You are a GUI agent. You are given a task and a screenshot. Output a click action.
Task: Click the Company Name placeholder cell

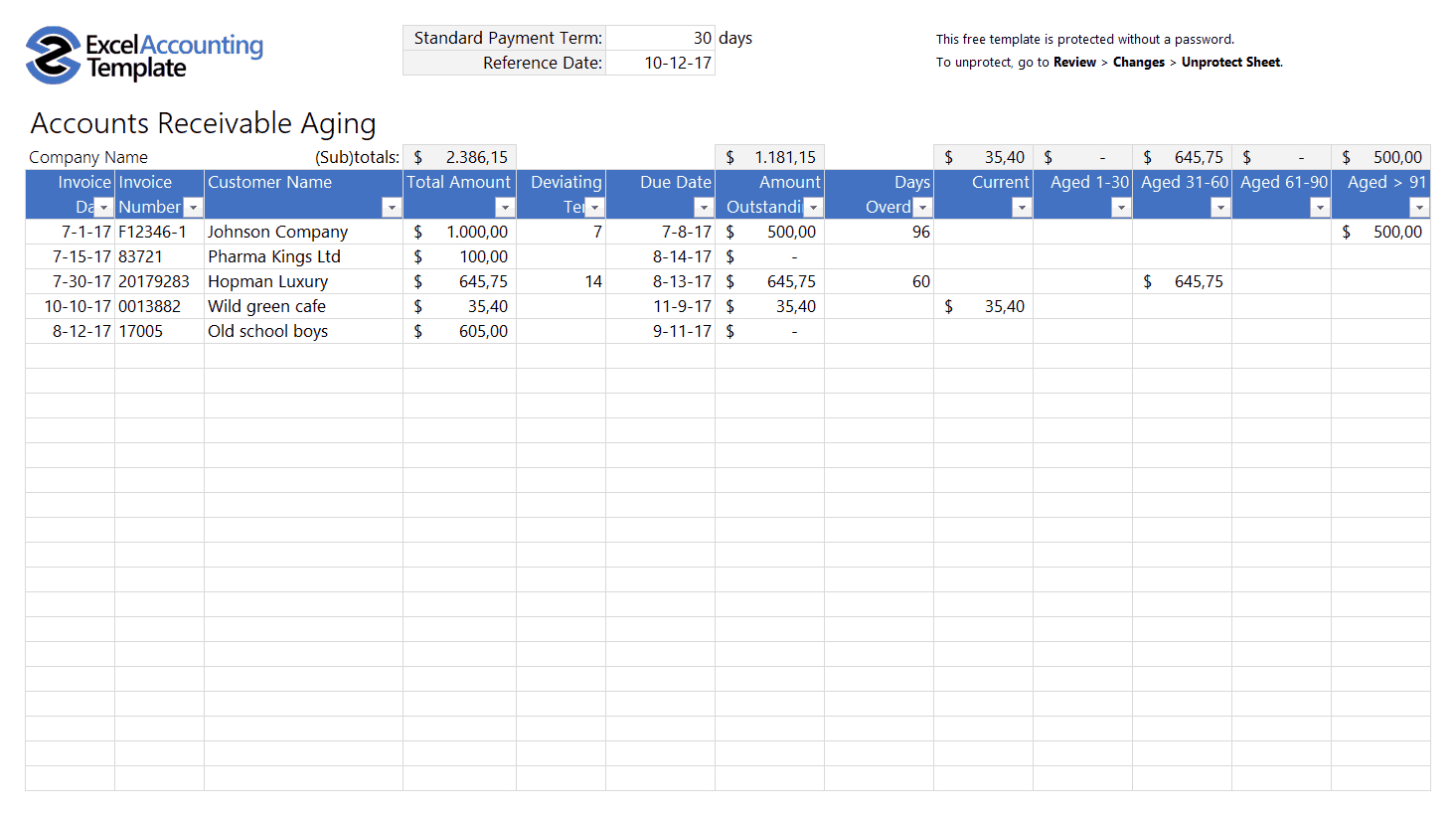point(89,156)
